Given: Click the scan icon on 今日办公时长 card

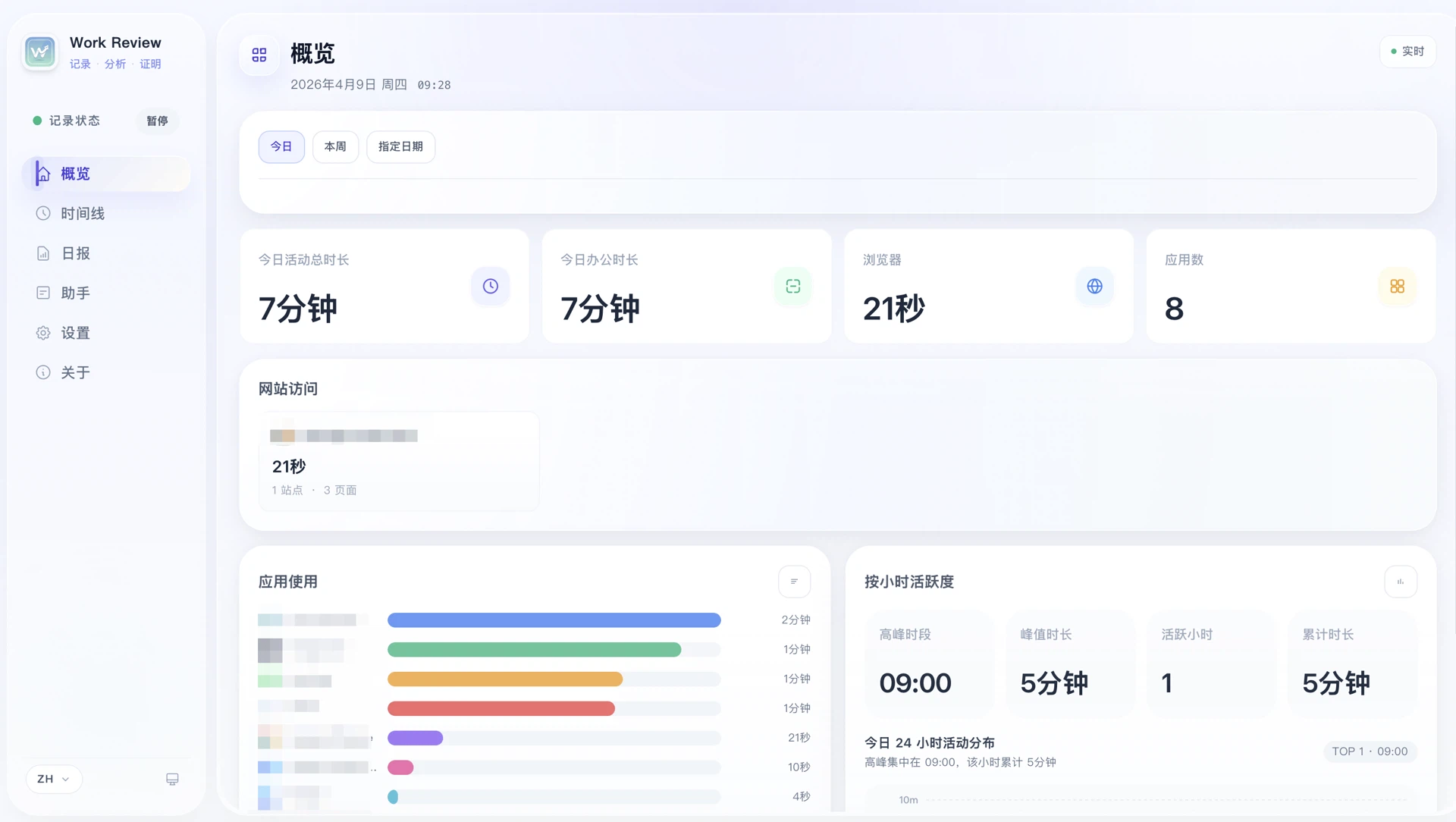Looking at the screenshot, I should 793,287.
